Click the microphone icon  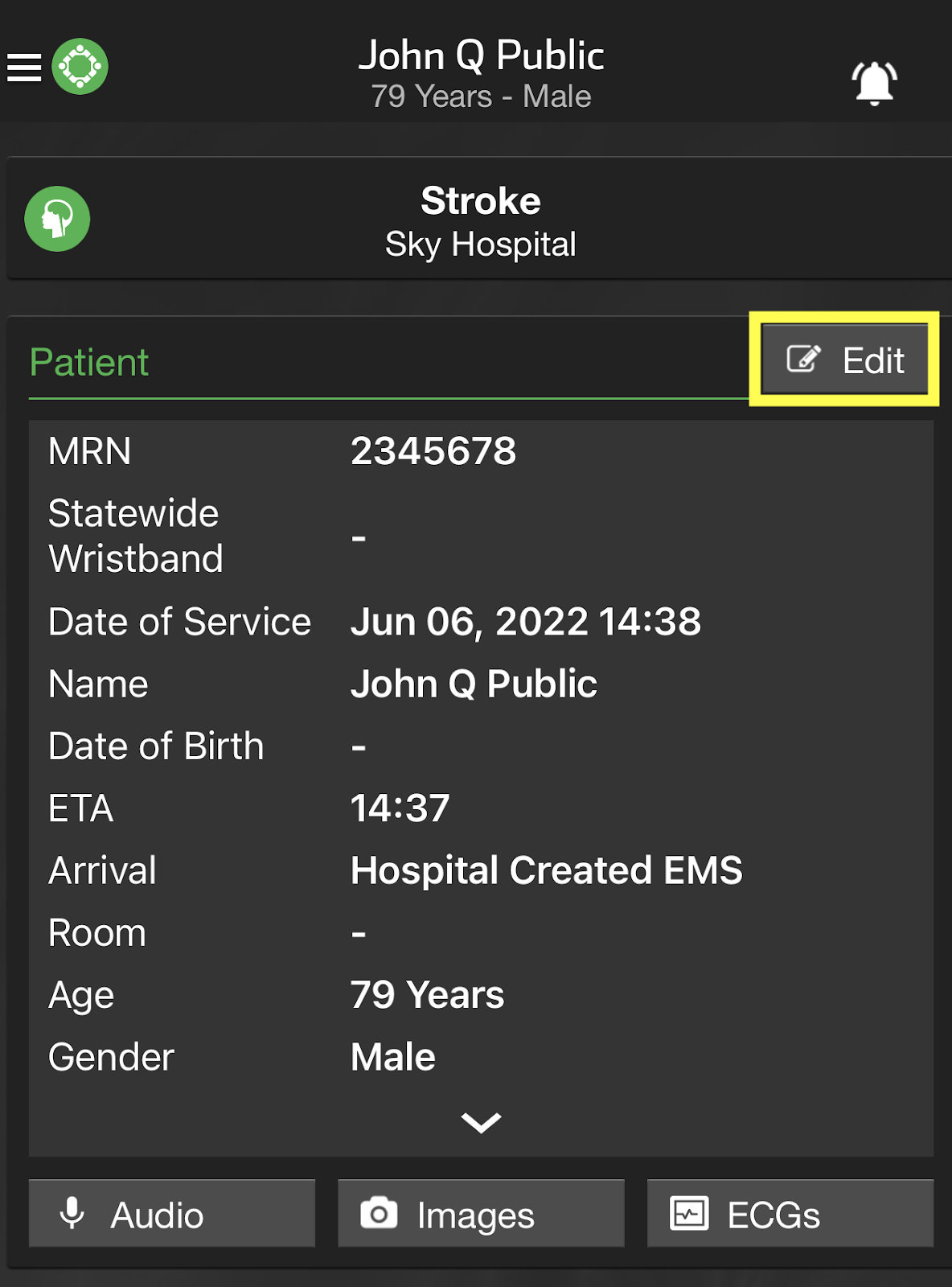click(x=72, y=1213)
